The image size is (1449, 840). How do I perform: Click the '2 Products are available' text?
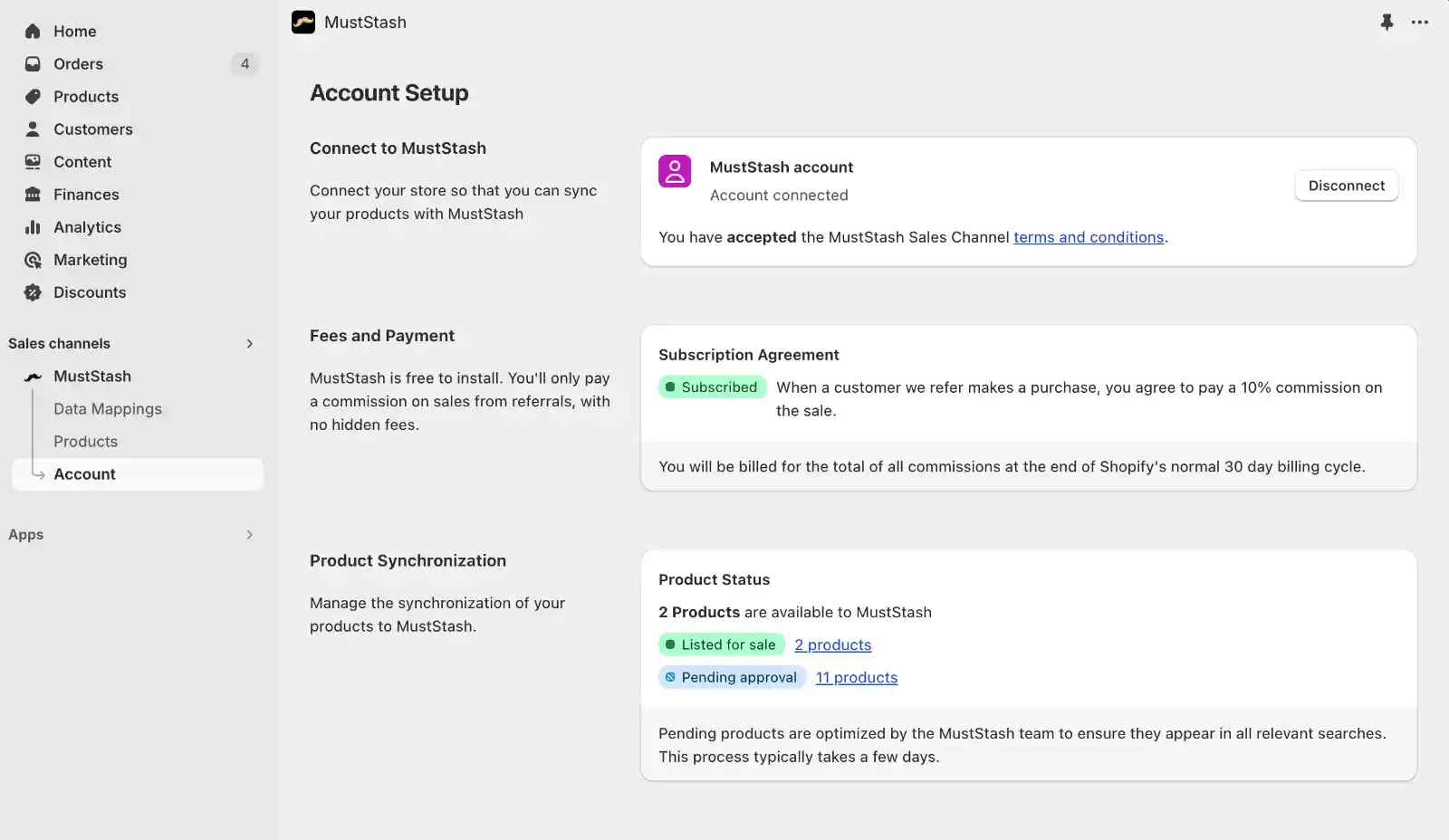click(794, 613)
